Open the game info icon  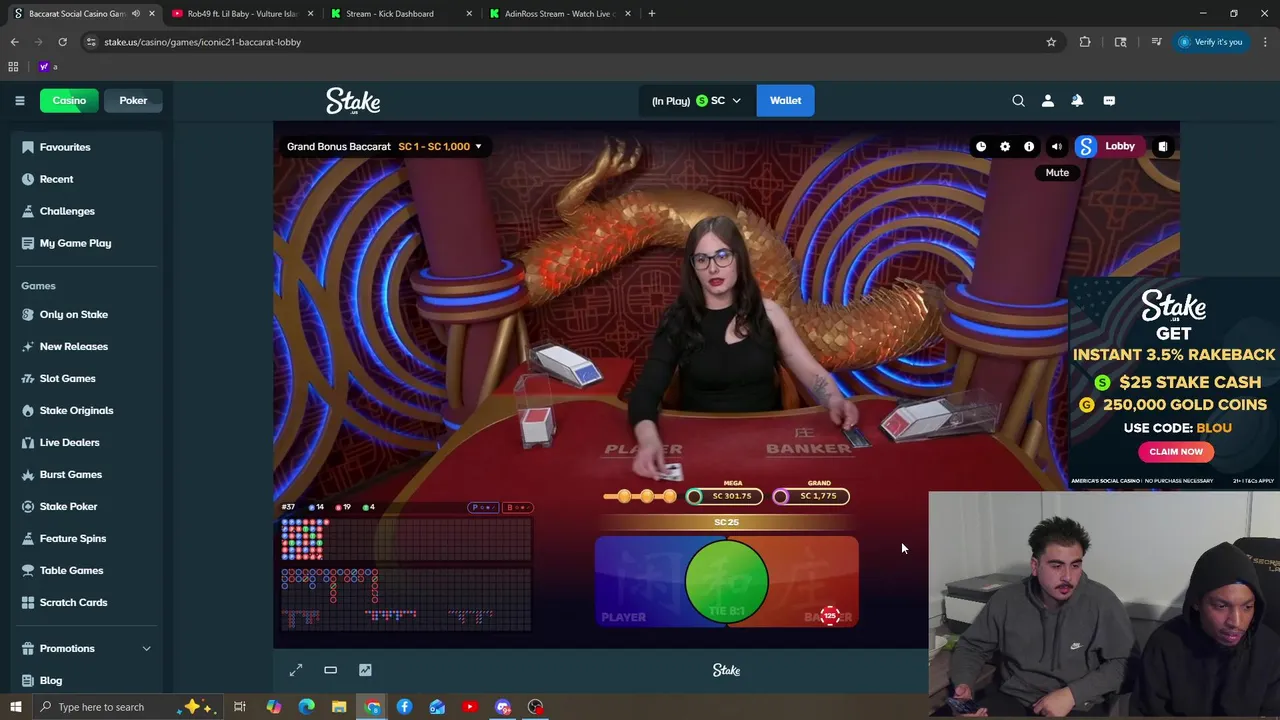pos(1029,146)
